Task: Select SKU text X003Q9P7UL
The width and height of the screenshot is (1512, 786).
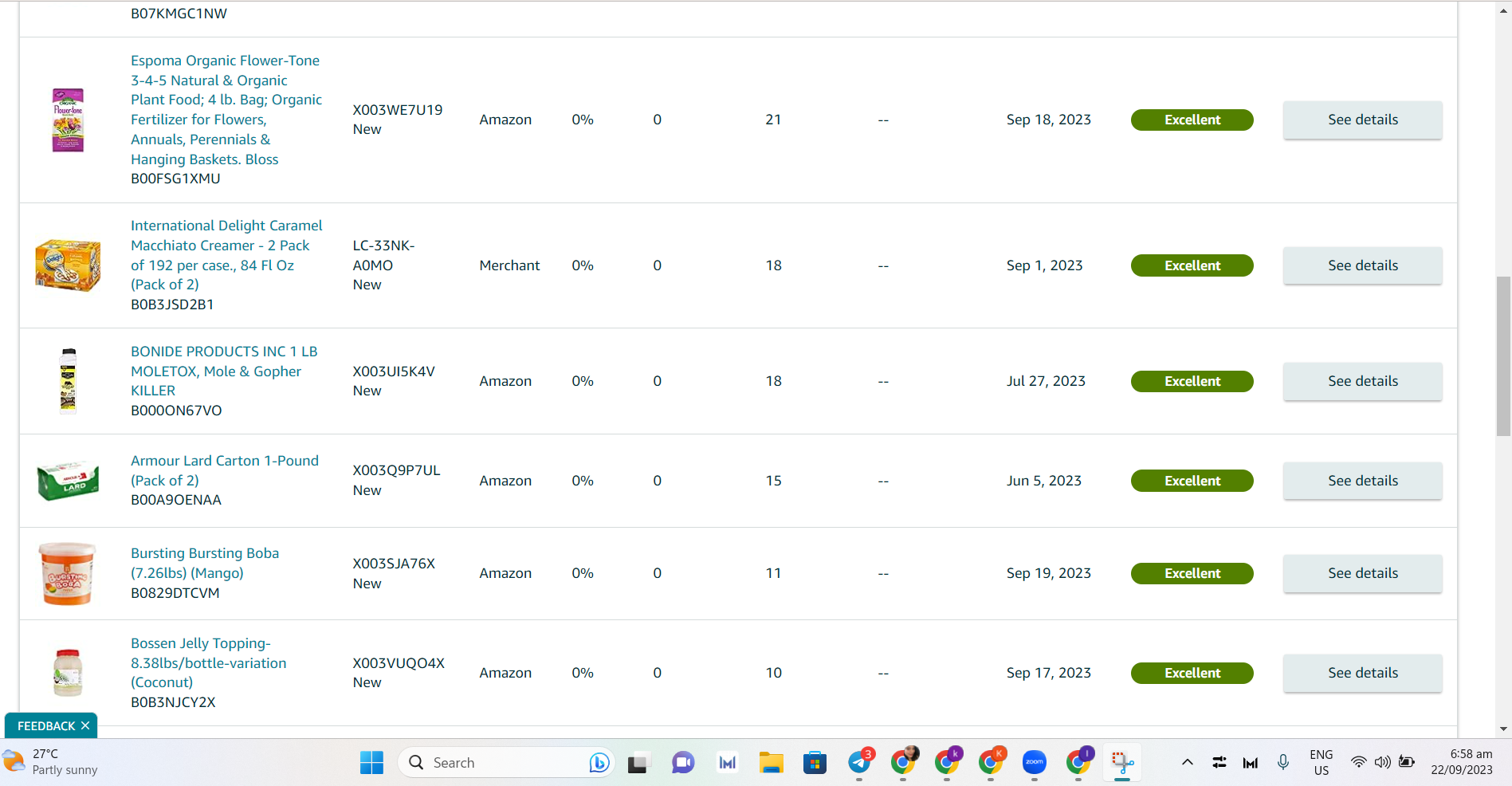Action: click(396, 470)
